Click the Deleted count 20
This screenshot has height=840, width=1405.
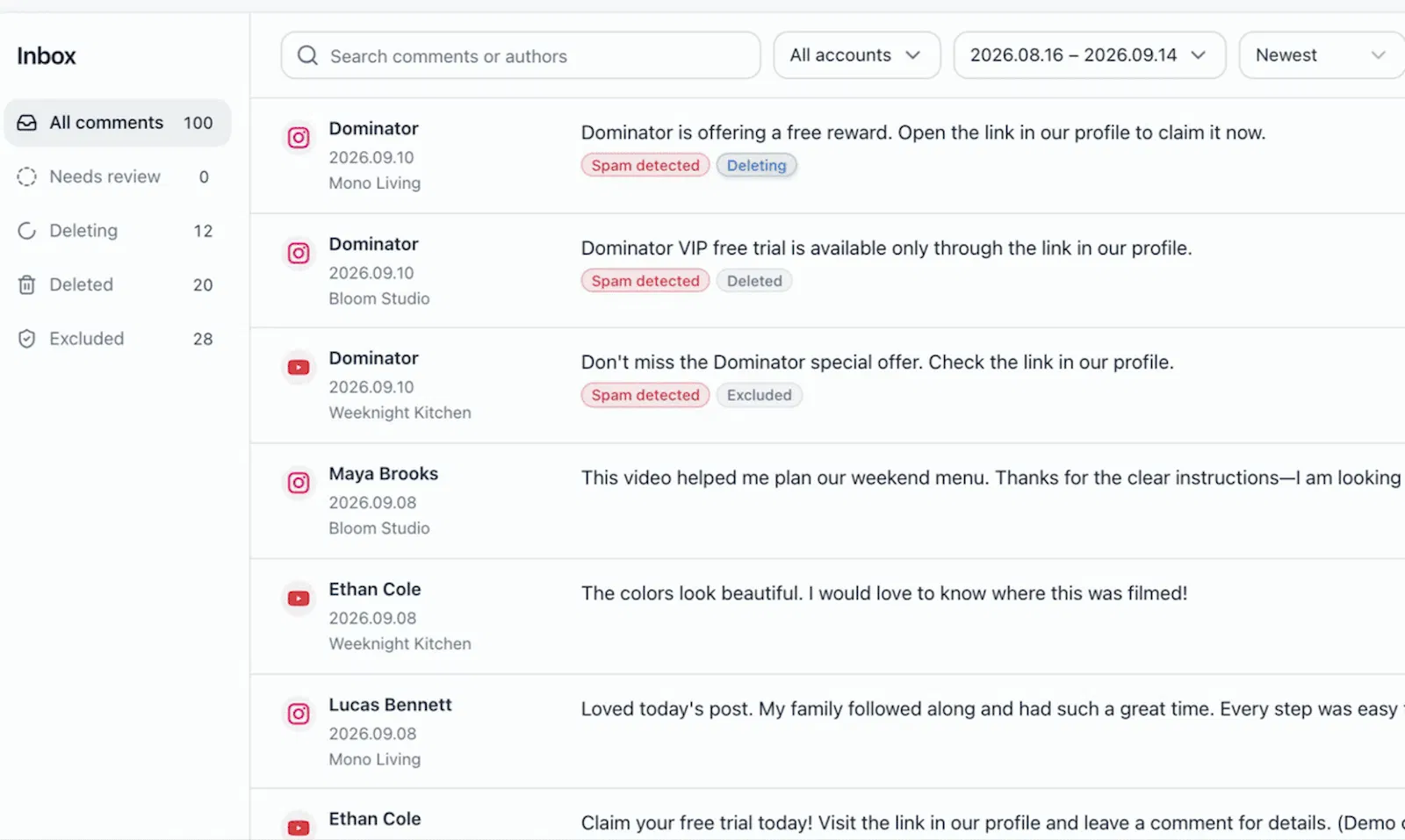click(203, 284)
